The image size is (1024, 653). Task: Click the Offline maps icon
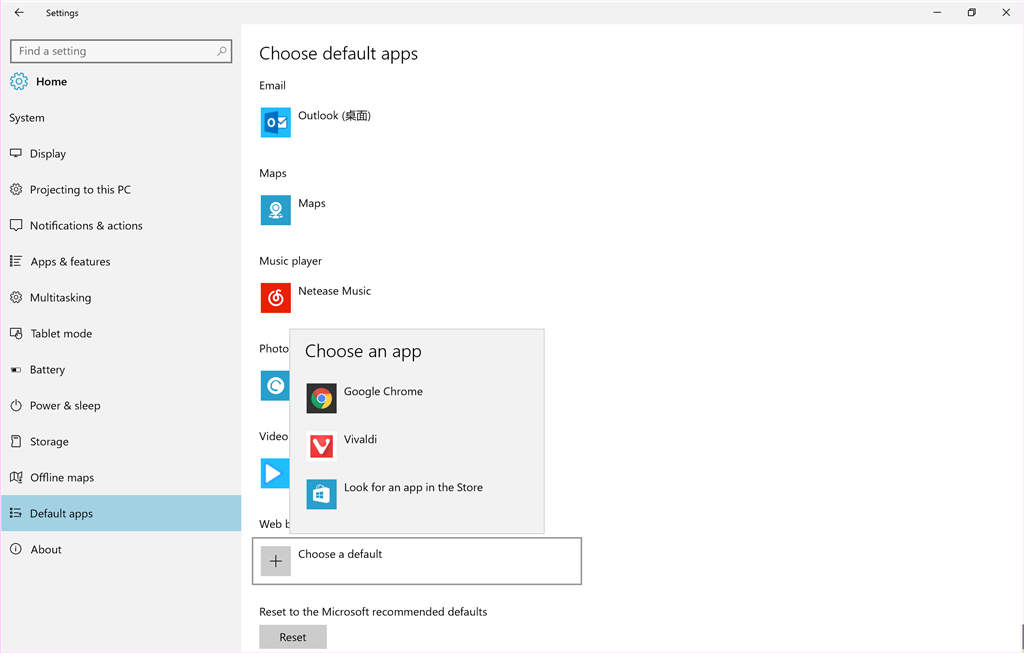pyautogui.click(x=16, y=477)
